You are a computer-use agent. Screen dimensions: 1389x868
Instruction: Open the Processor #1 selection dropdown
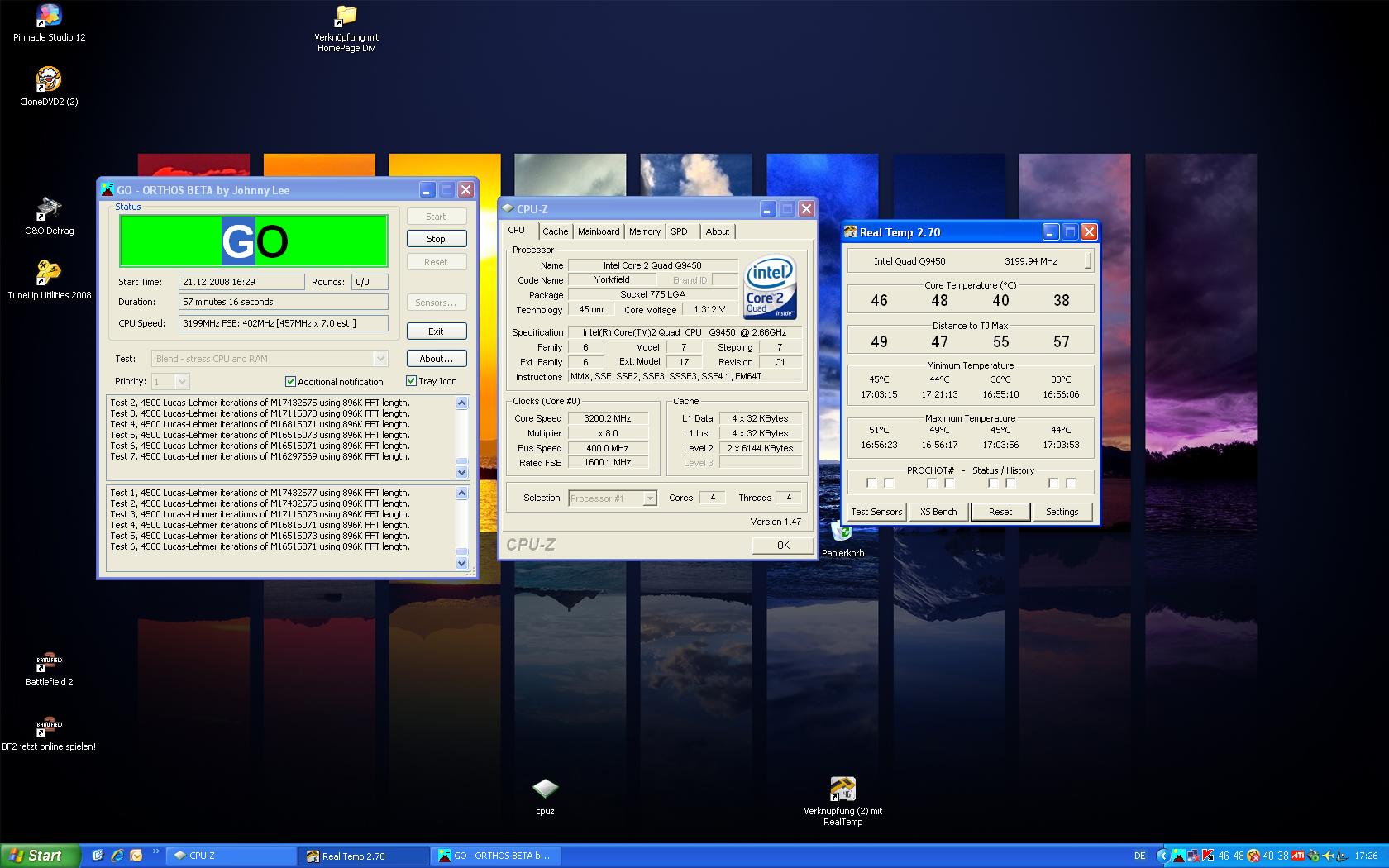pyautogui.click(x=649, y=498)
